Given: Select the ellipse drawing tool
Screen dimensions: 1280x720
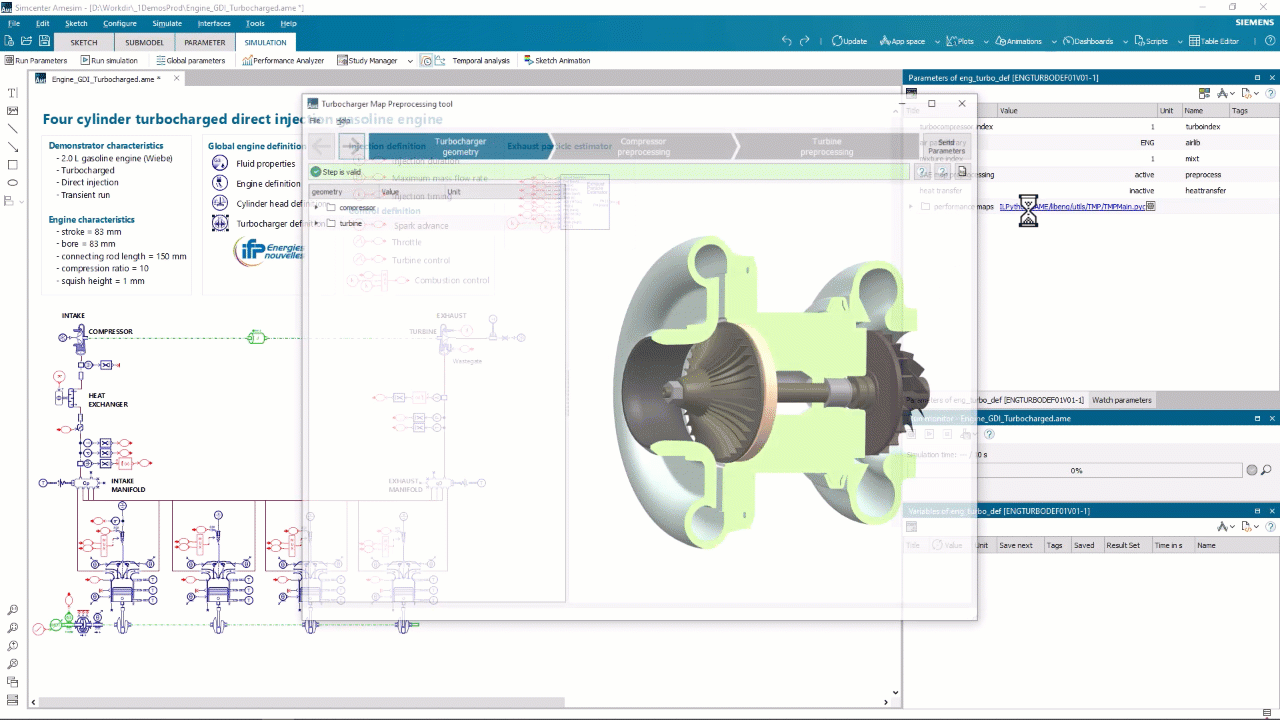Looking at the screenshot, I should 12,183.
